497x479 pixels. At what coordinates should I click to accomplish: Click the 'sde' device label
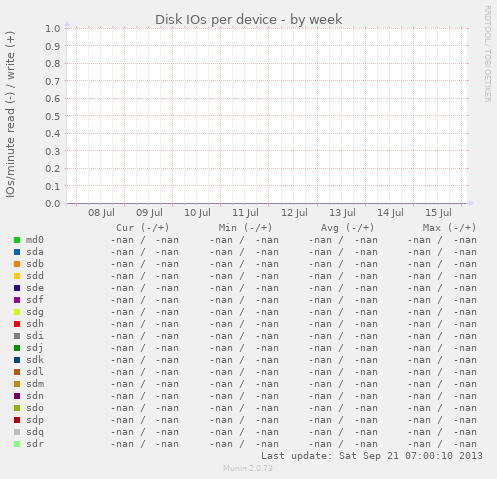(35, 288)
